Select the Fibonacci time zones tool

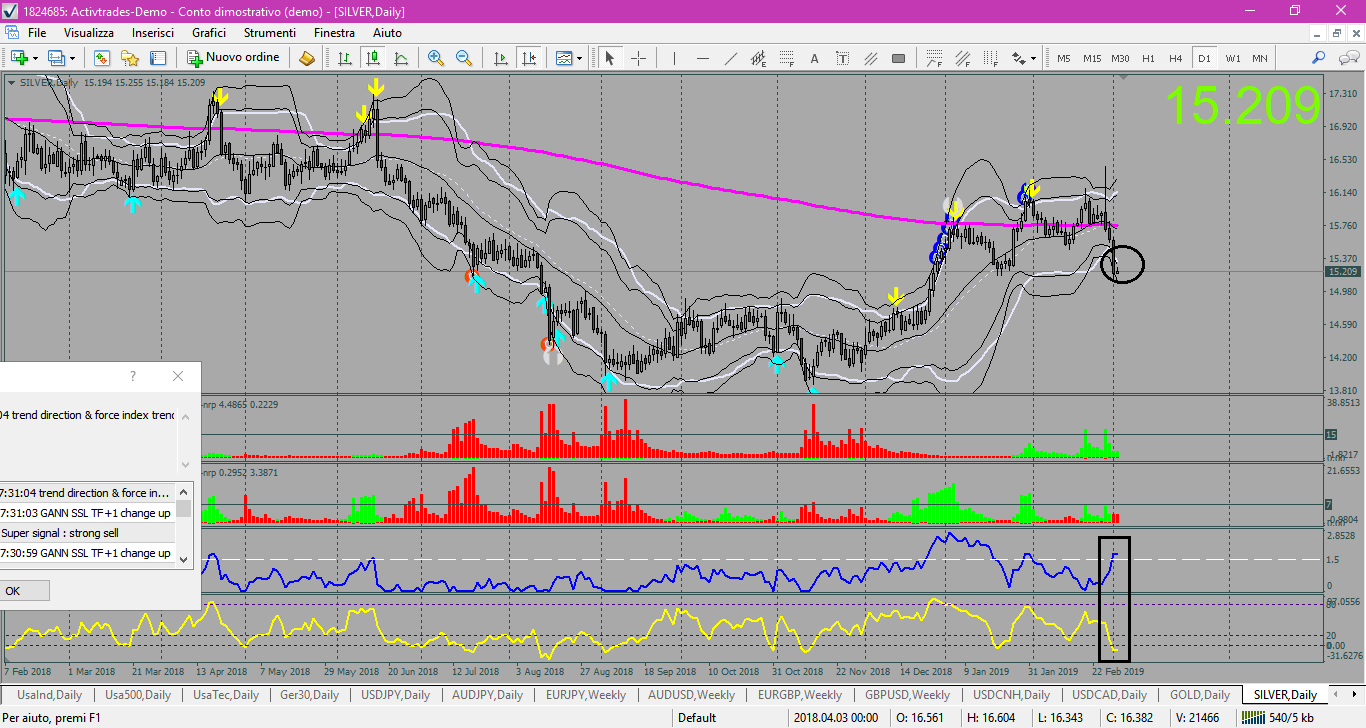(990, 58)
